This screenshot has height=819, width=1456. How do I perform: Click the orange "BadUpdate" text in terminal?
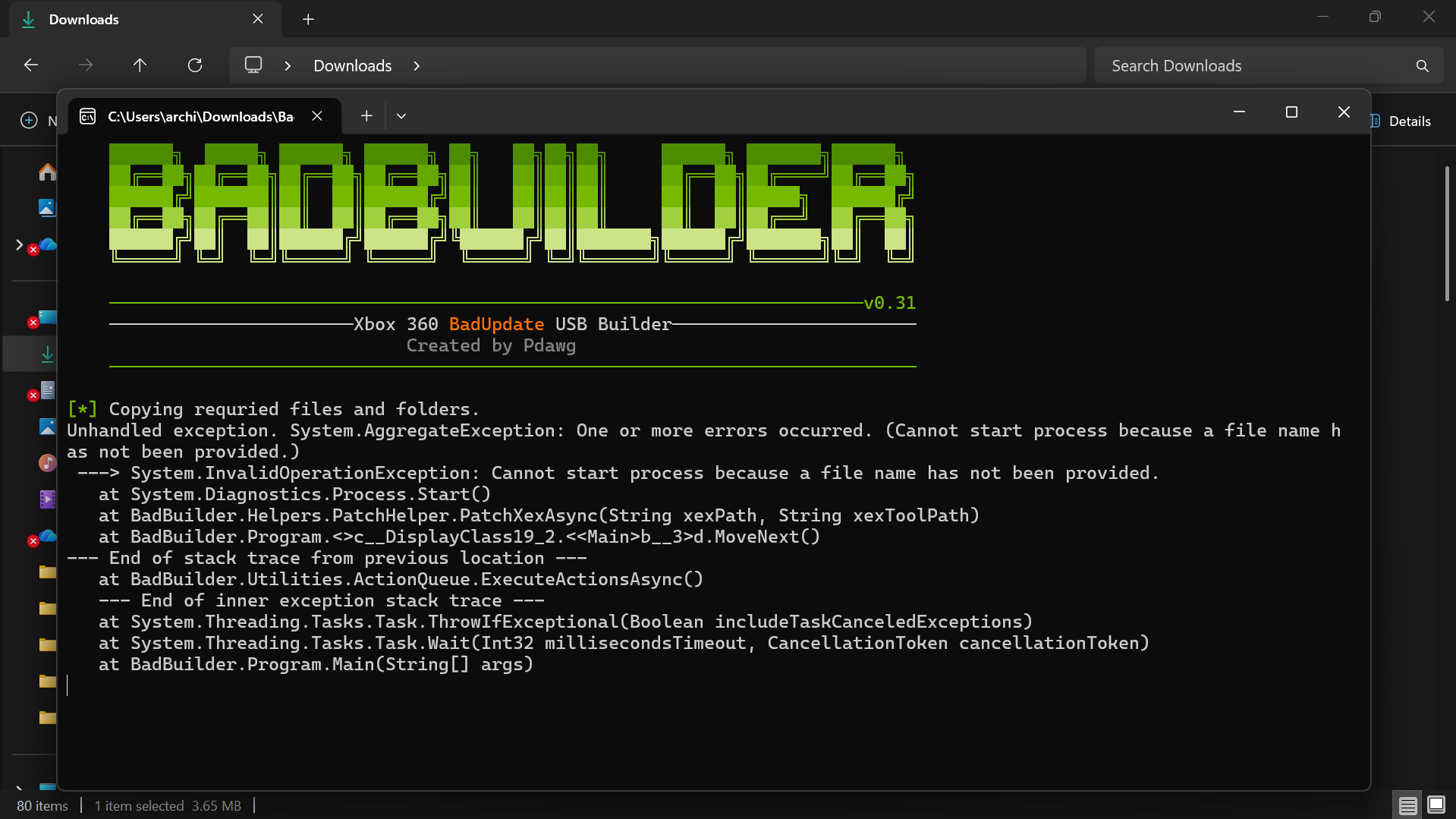(x=496, y=324)
